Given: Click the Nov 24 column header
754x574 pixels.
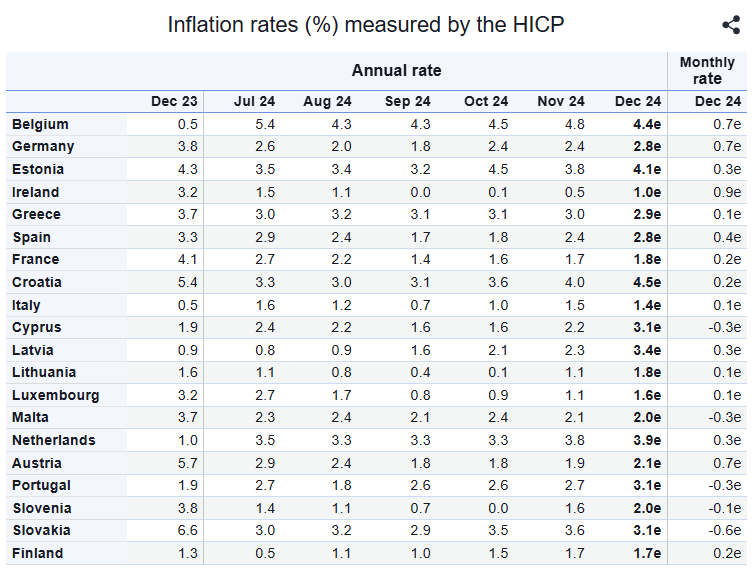Looking at the screenshot, I should click(561, 101).
